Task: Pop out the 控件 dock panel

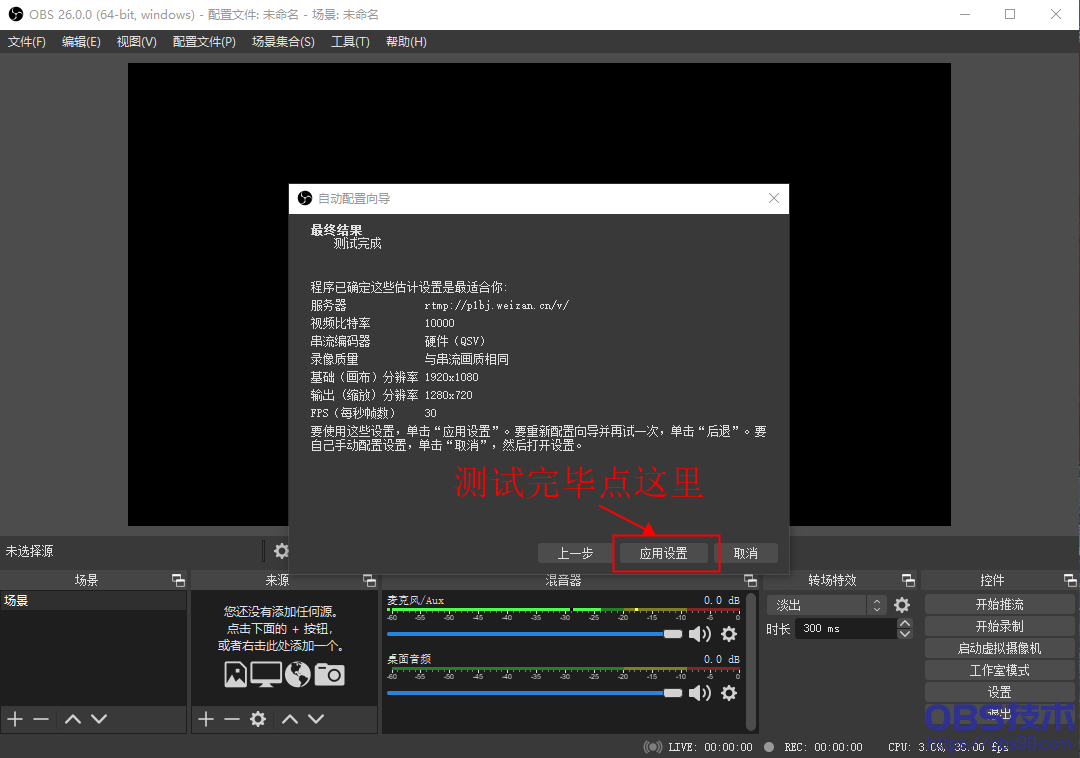Action: click(1070, 580)
